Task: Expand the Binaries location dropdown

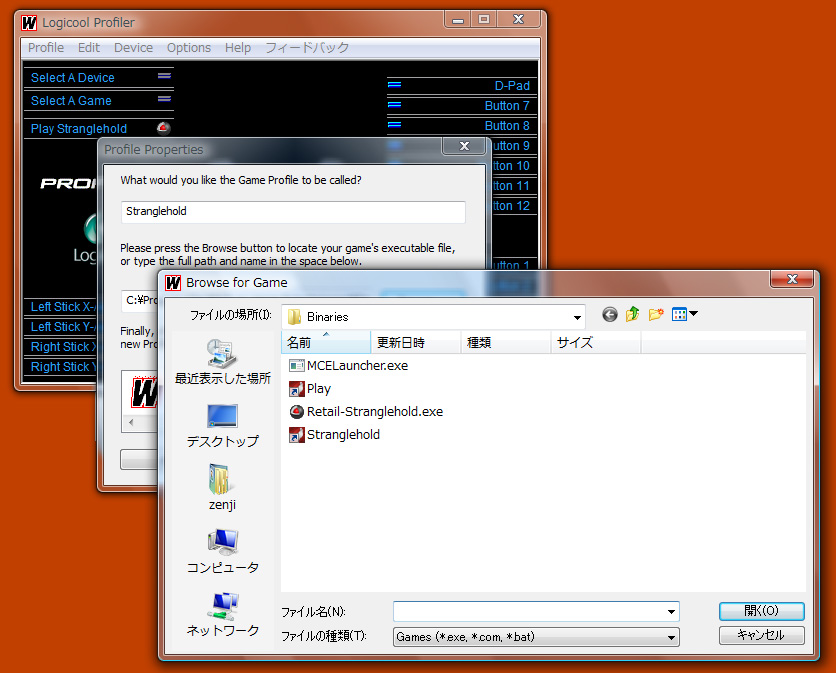Action: click(577, 317)
